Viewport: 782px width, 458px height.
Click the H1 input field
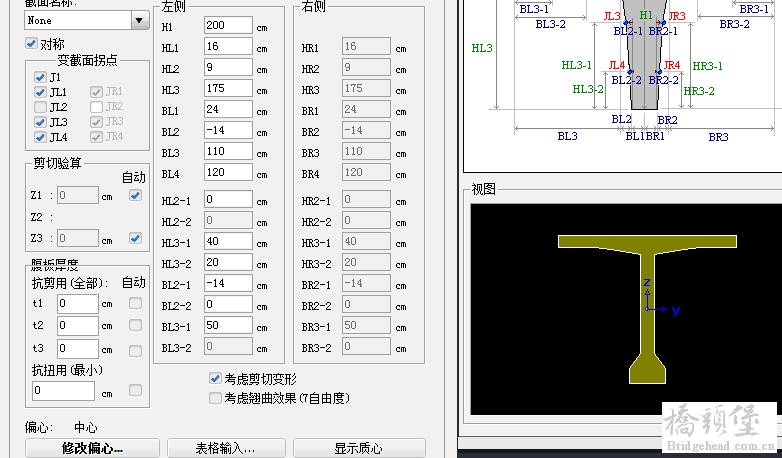[228, 25]
